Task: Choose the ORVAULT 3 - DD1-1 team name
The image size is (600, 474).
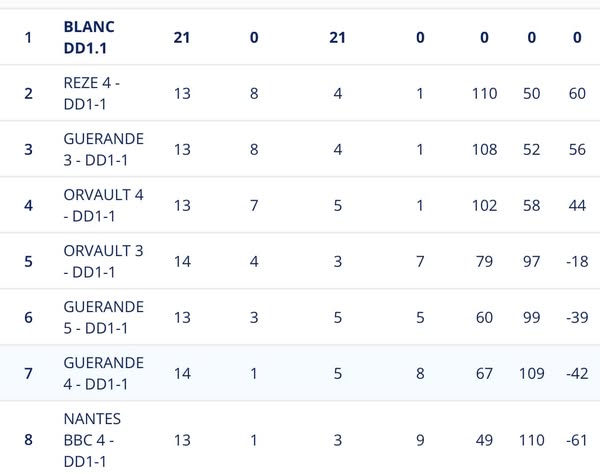Action: coord(103,261)
